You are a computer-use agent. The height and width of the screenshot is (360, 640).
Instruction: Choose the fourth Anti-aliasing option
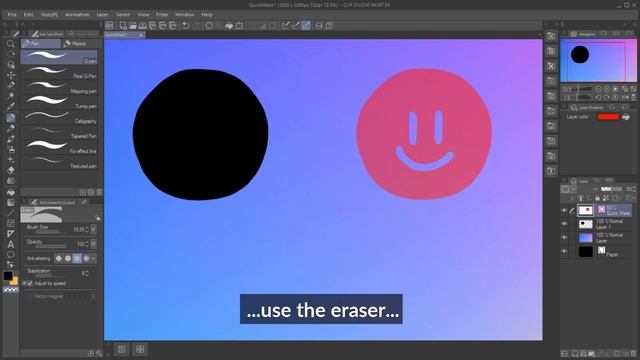[x=86, y=258]
